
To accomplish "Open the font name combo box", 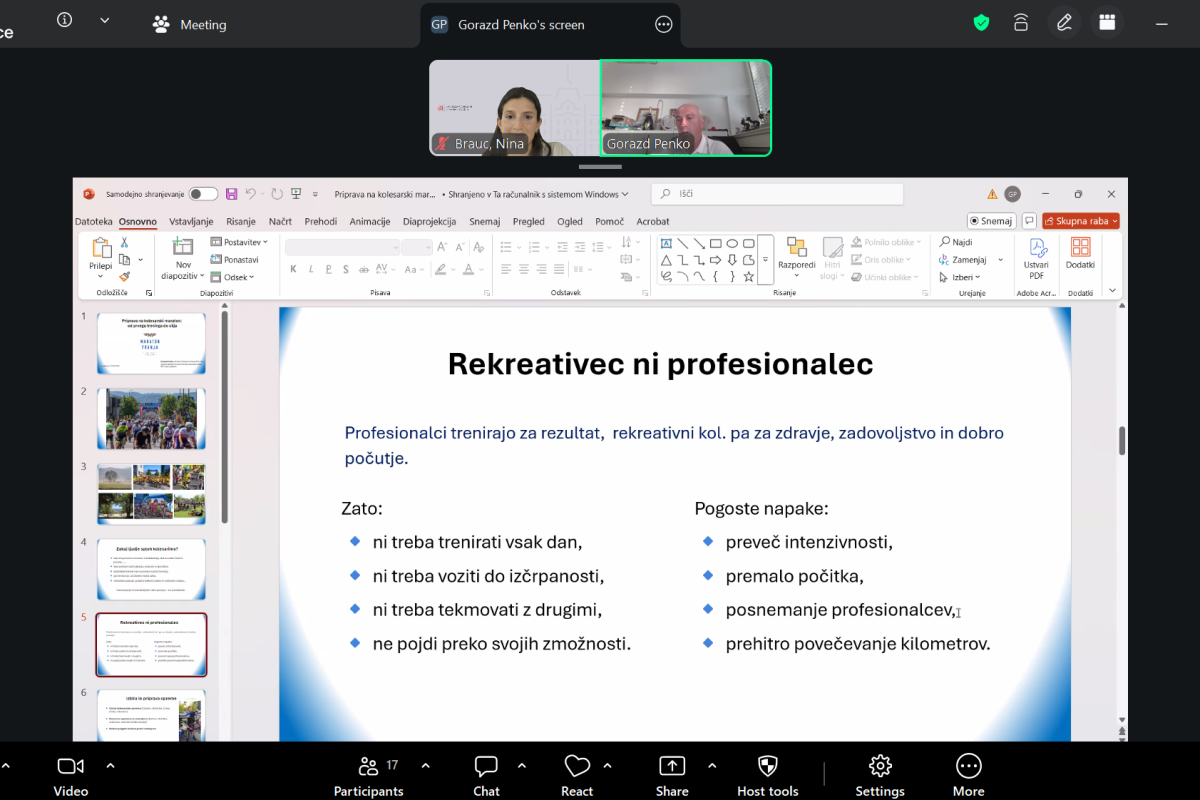I will 342,247.
